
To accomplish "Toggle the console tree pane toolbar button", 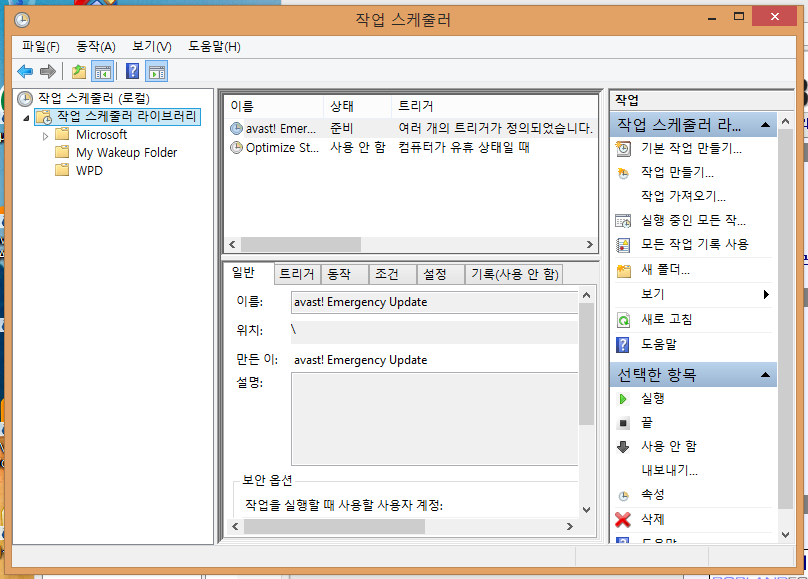I will (x=103, y=71).
